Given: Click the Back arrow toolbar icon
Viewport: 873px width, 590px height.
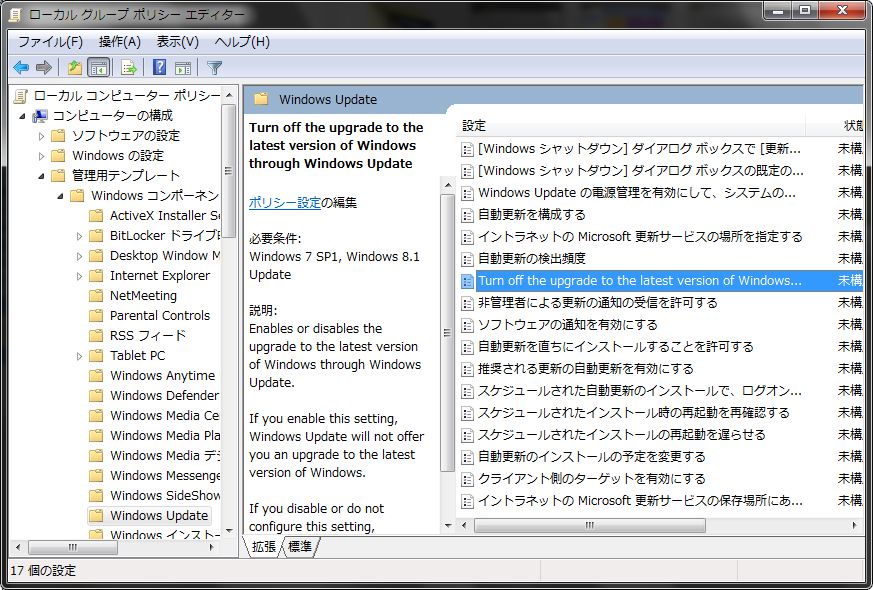Looking at the screenshot, I should click(x=21, y=68).
